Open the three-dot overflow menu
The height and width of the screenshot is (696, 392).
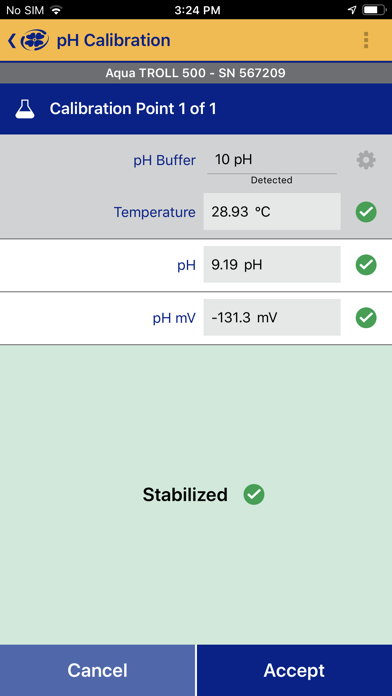[x=366, y=40]
